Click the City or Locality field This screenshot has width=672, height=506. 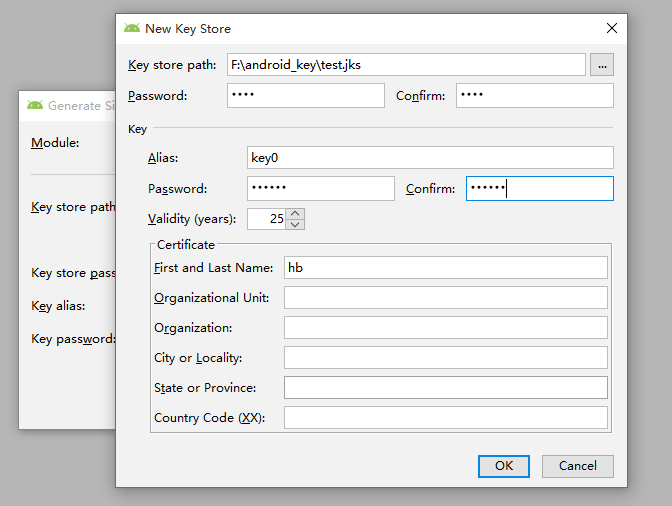pyautogui.click(x=446, y=357)
